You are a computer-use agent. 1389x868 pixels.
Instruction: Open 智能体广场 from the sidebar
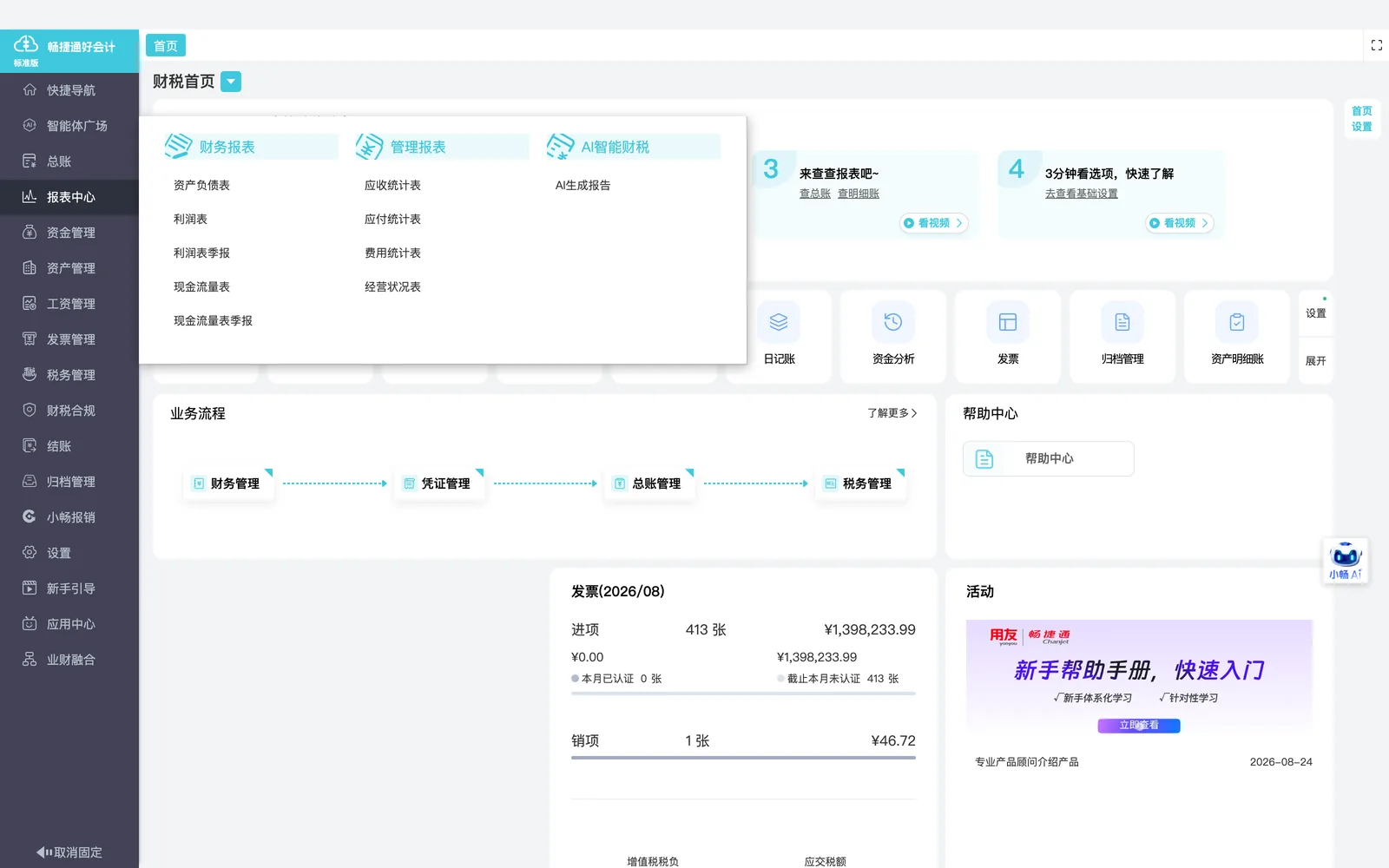pyautogui.click(x=69, y=126)
